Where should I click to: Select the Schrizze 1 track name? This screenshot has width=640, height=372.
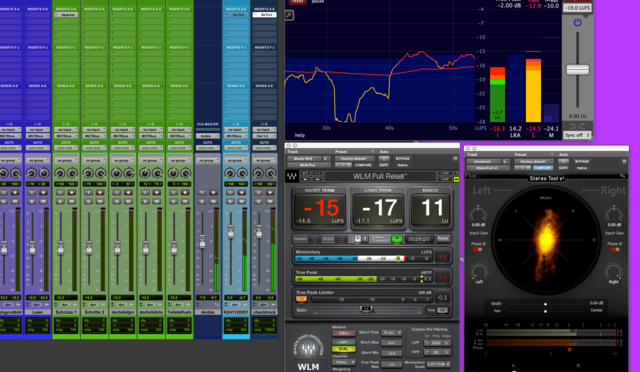[x=66, y=312]
